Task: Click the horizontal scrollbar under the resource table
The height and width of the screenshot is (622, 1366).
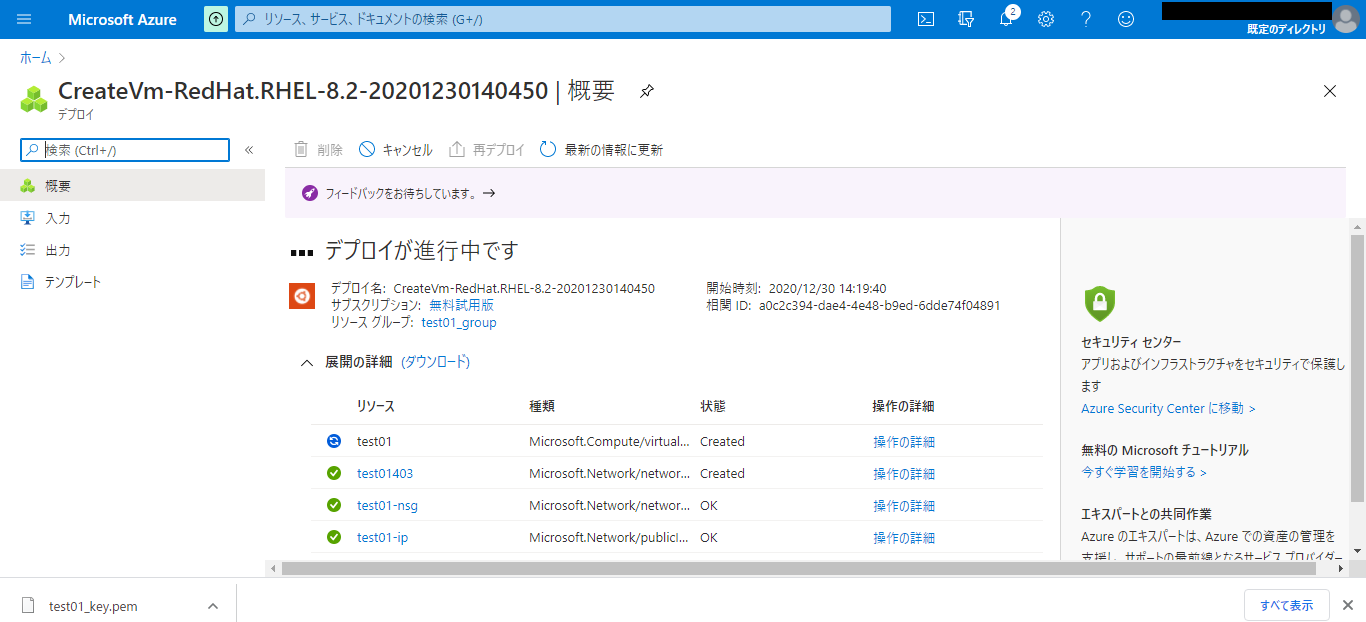Action: click(x=799, y=568)
